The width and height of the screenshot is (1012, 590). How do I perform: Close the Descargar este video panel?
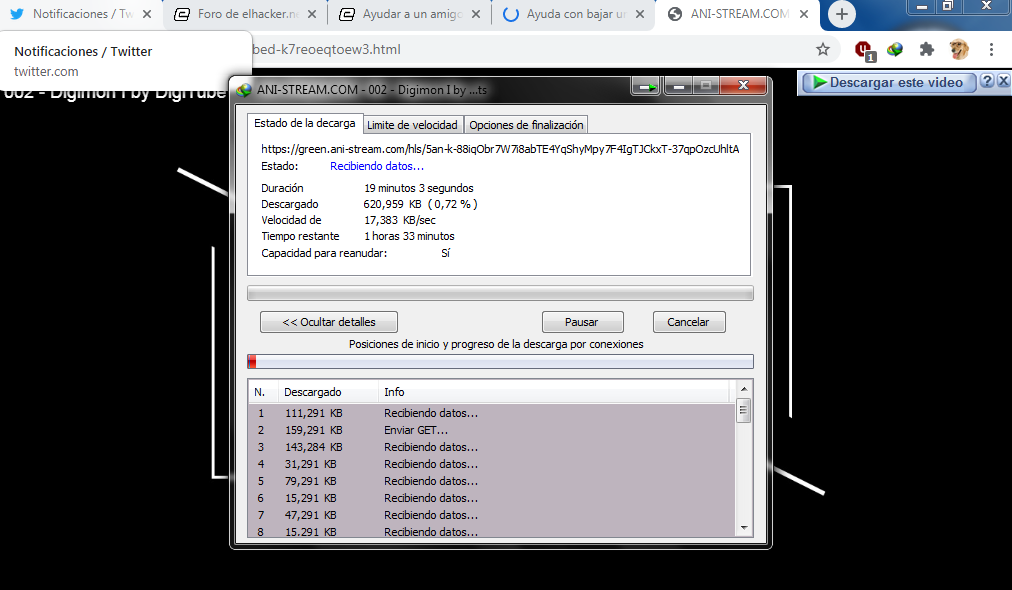(x=1003, y=81)
